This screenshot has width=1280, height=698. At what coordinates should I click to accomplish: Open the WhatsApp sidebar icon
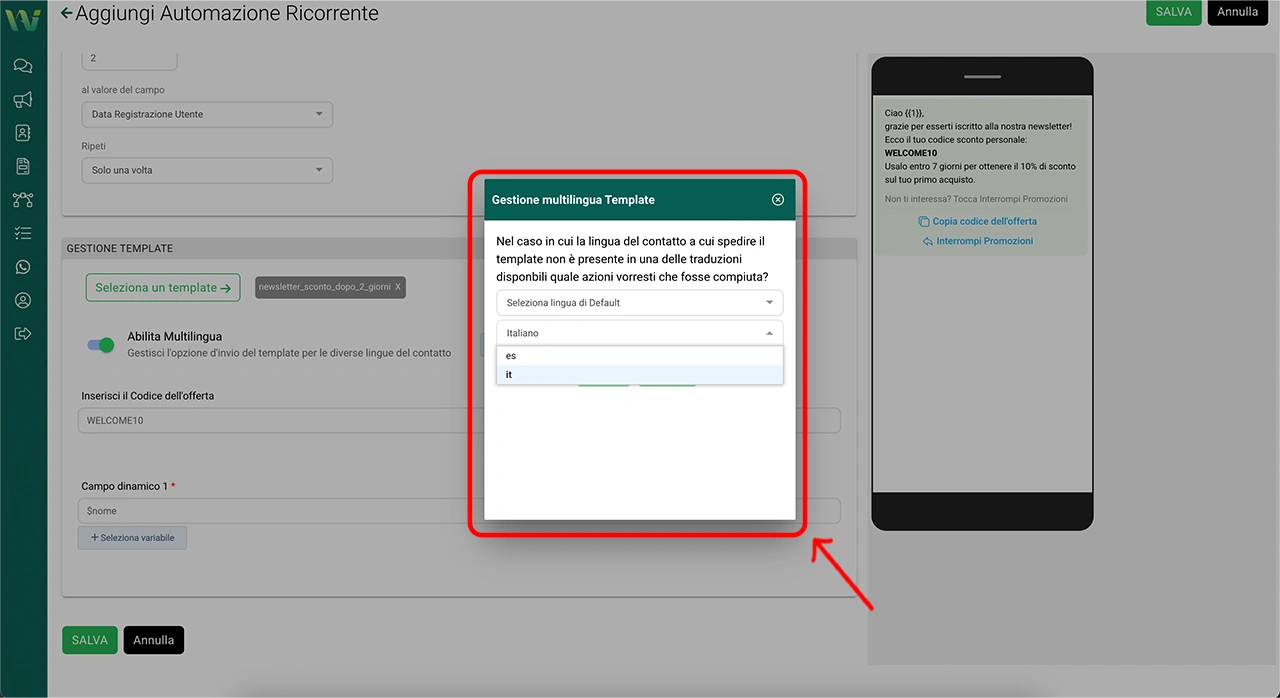23,267
